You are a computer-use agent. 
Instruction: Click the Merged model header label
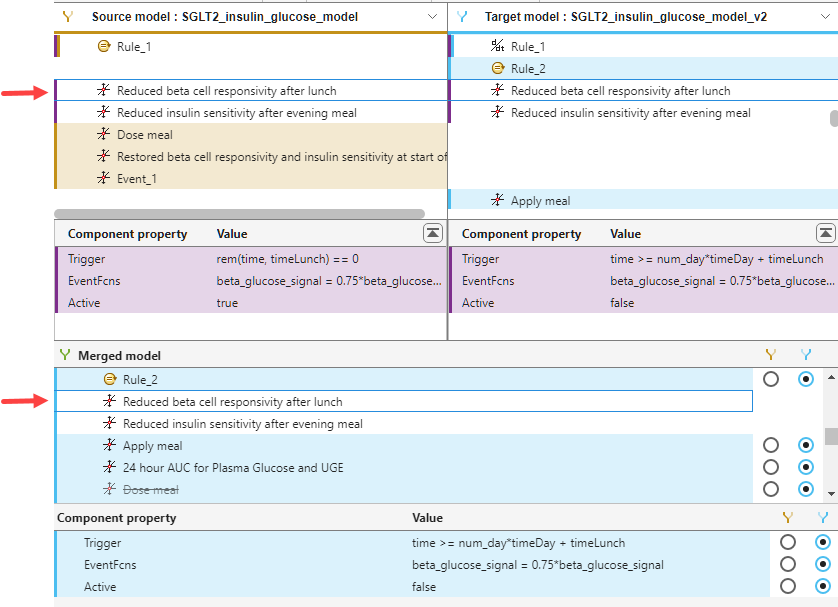pos(119,355)
